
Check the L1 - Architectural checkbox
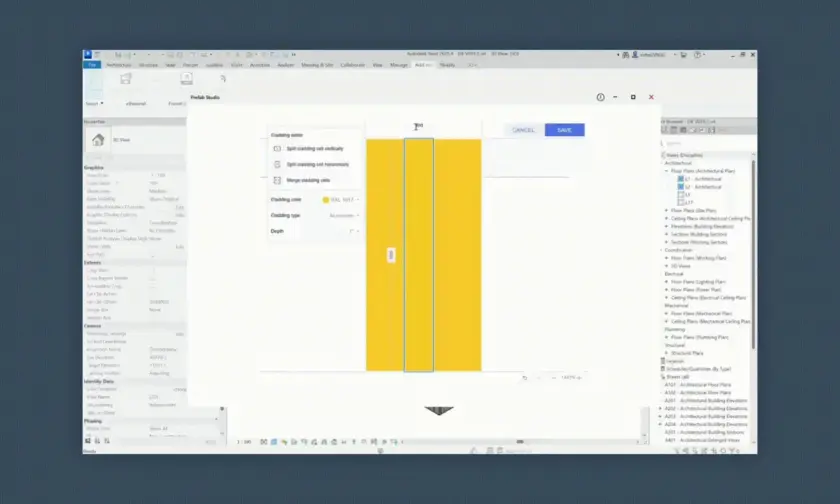point(681,179)
